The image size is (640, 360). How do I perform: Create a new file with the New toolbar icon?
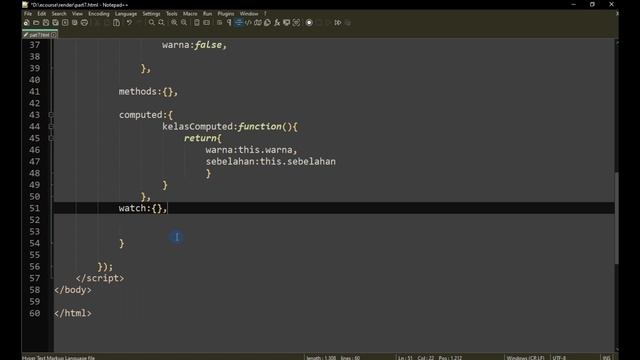[27, 23]
